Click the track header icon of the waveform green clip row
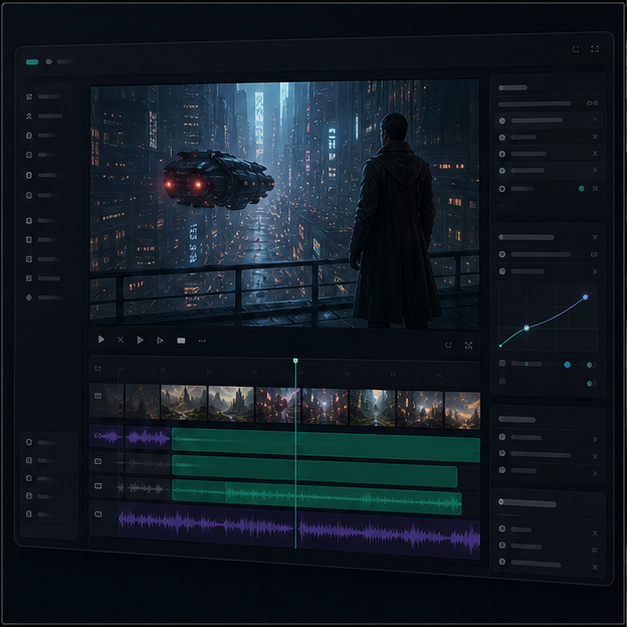The width and height of the screenshot is (627, 627). 98,486
